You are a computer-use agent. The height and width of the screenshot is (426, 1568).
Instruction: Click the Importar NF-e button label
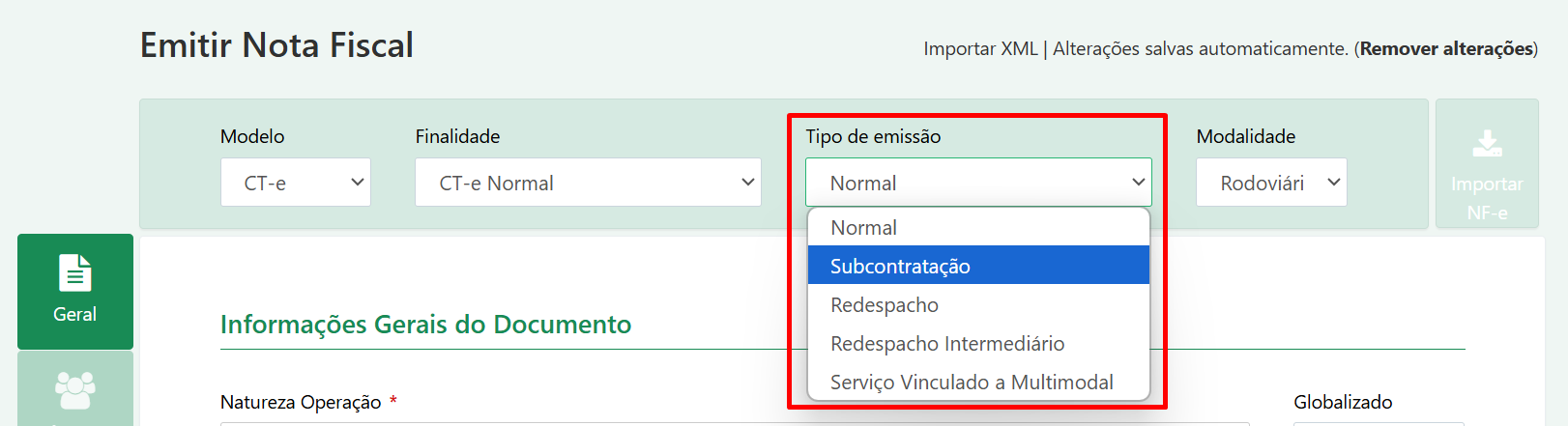coord(1487,198)
